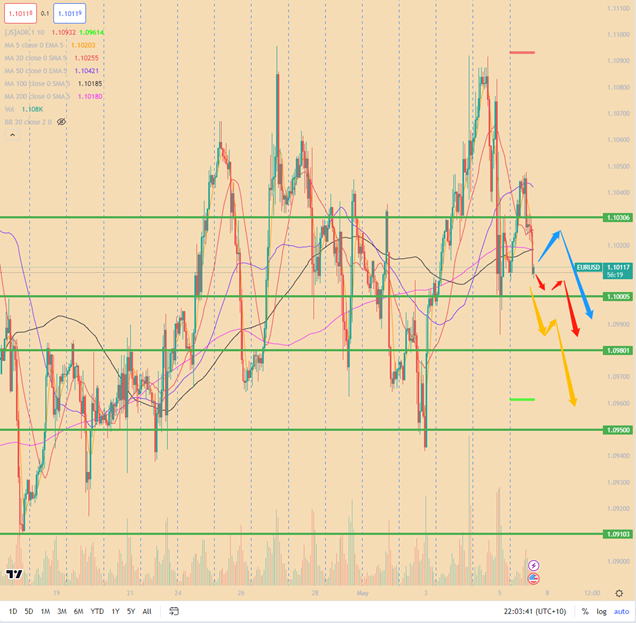Set the chart range to 1D
636x623 pixels.
point(13,611)
